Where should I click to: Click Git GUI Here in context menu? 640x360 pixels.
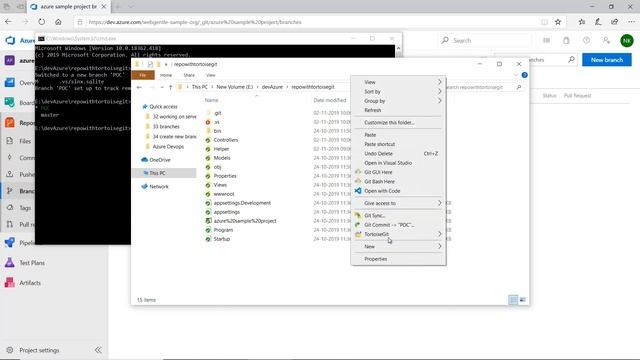[x=398, y=172]
